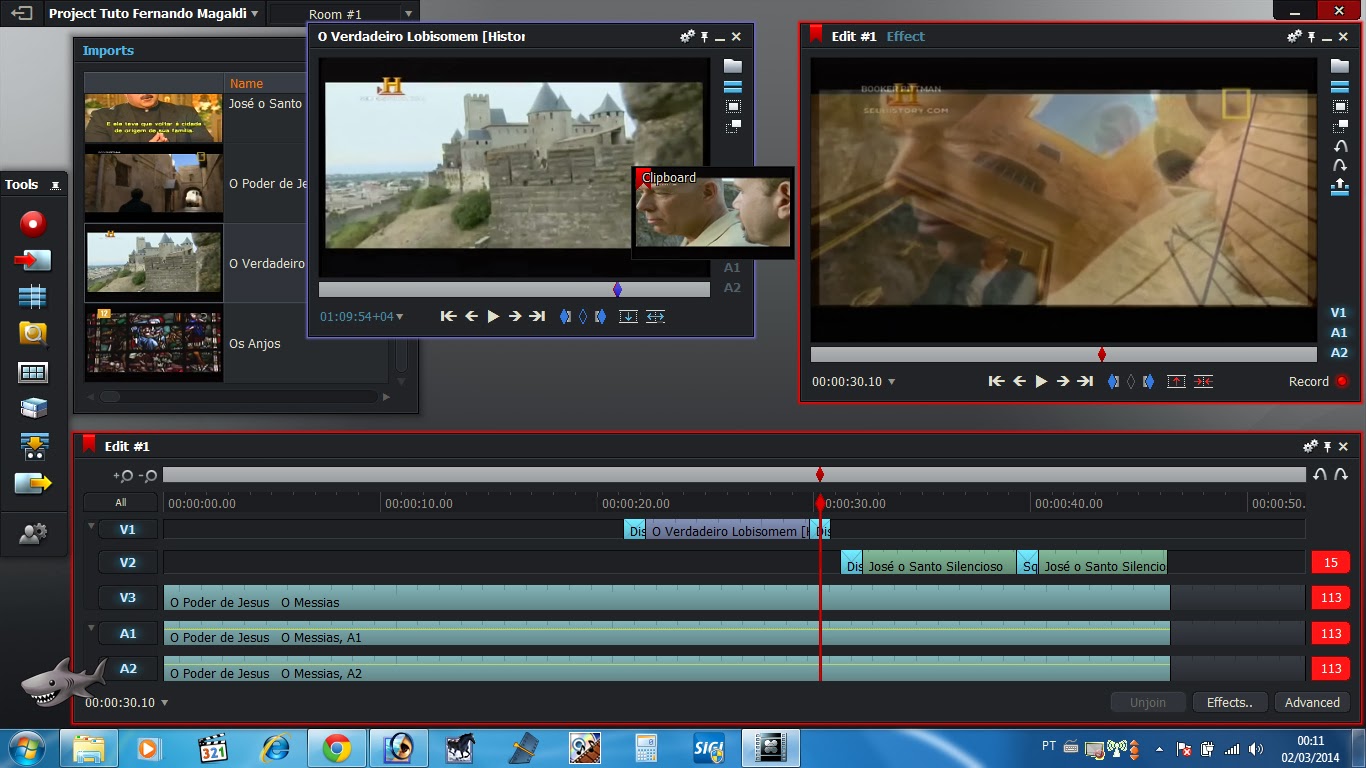Toggle the V2 track button on the timeline
This screenshot has height=768, width=1366.
[x=127, y=563]
